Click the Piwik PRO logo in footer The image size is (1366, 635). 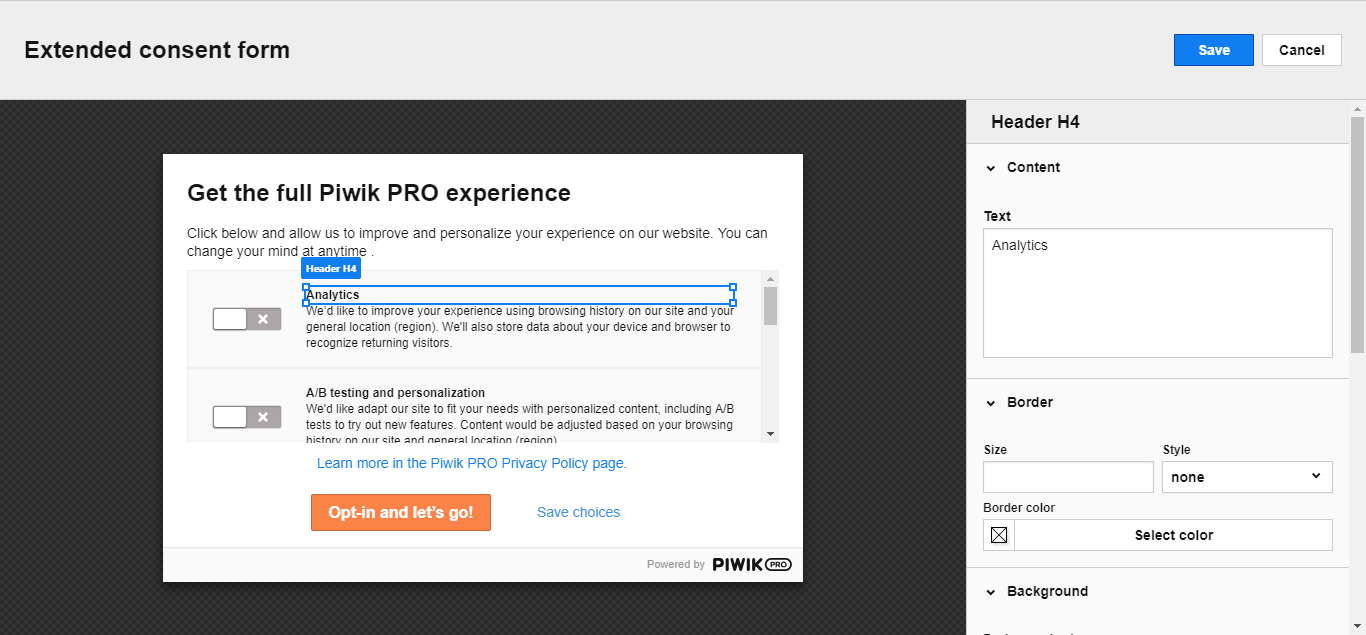click(751, 564)
